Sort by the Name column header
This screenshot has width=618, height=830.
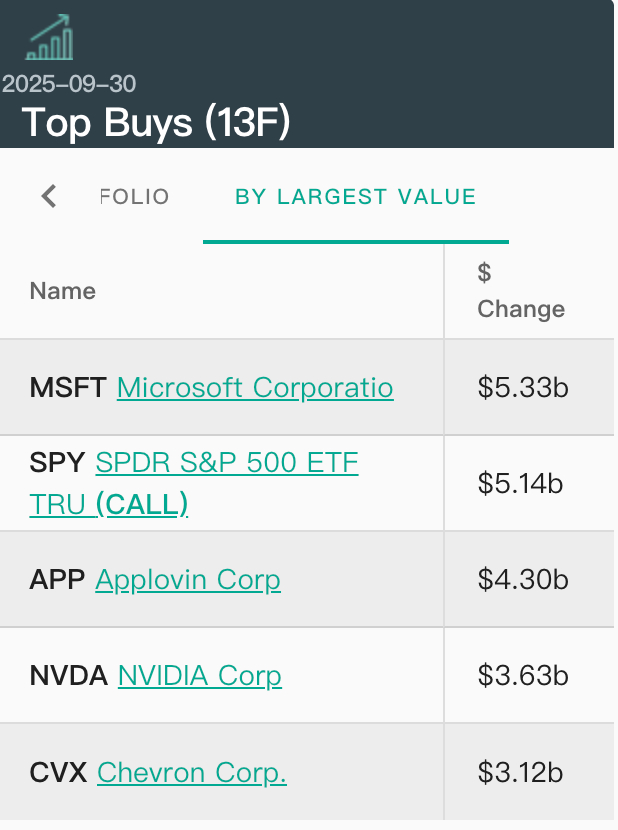(63, 291)
